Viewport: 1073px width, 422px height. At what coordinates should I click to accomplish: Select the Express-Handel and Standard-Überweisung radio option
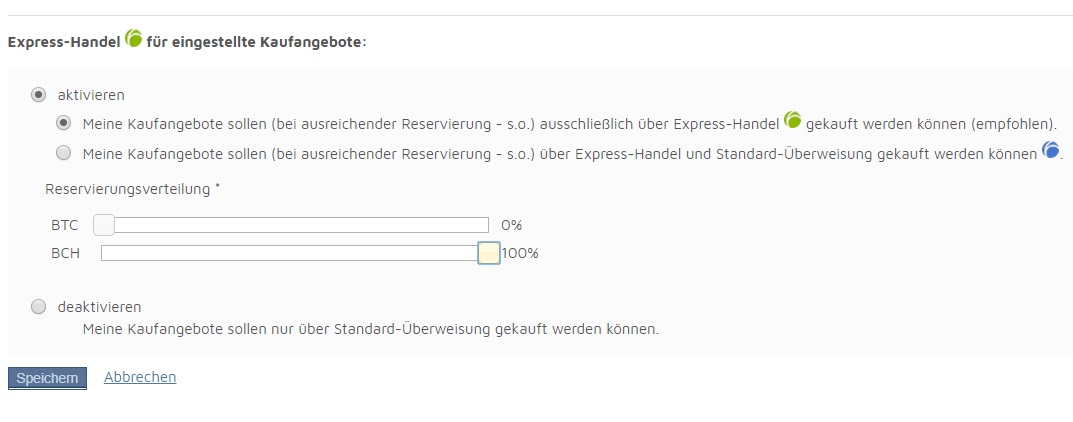pos(64,153)
